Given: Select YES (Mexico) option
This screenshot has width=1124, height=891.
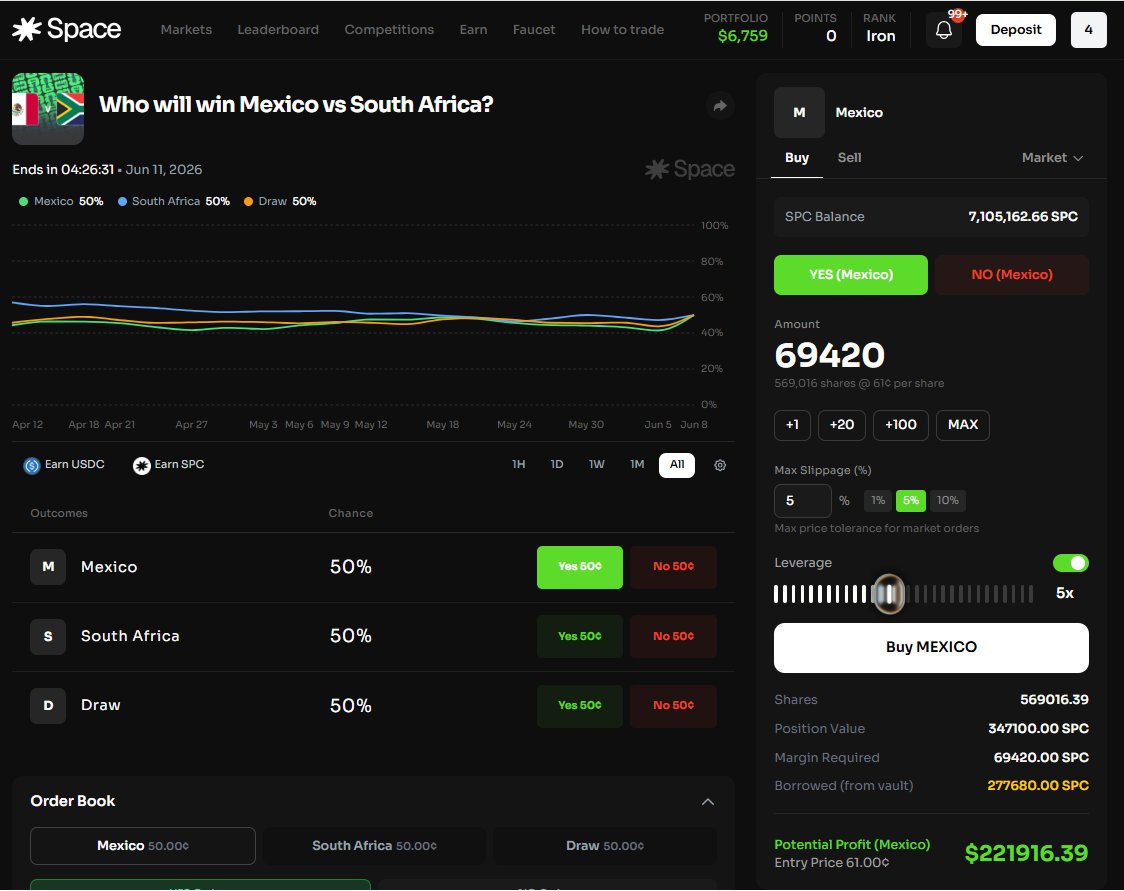Looking at the screenshot, I should tap(851, 275).
